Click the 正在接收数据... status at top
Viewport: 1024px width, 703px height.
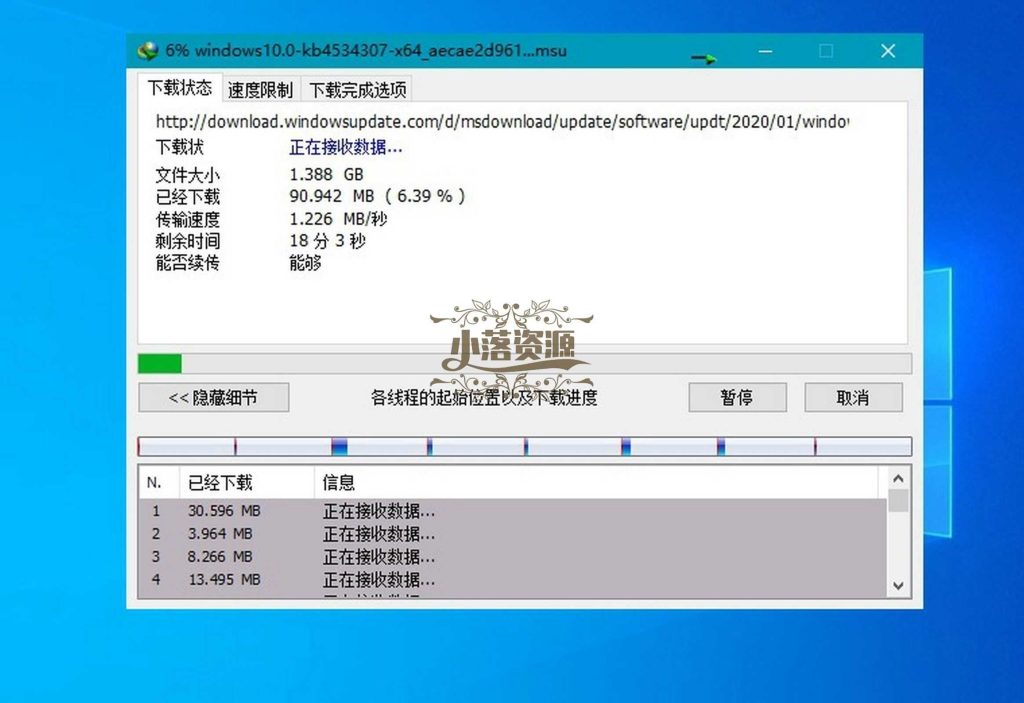click(345, 148)
